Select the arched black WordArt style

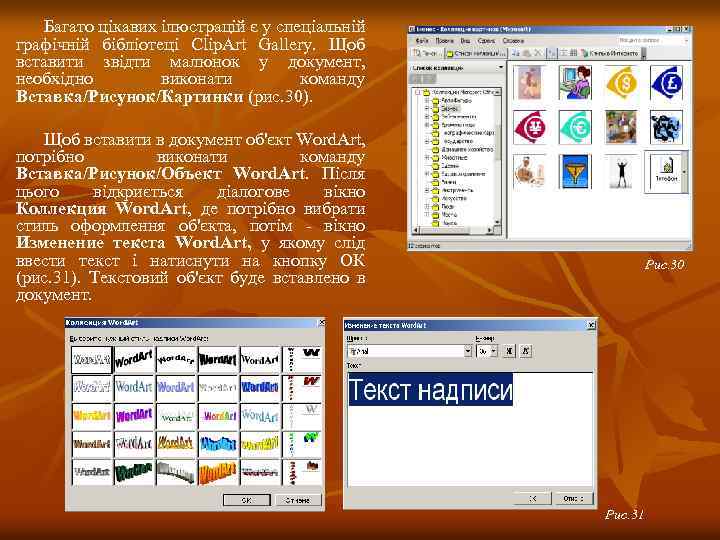[x=176, y=360]
